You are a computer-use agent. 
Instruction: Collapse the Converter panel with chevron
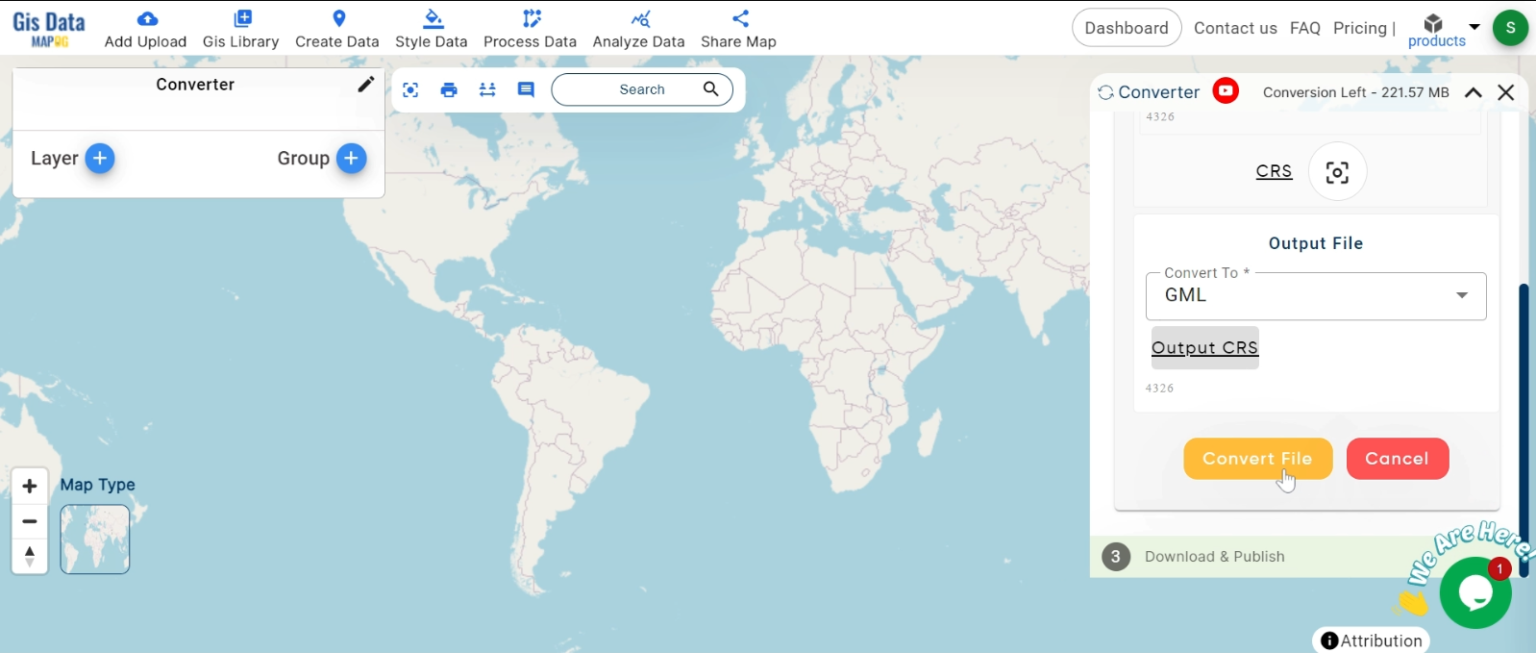(x=1473, y=92)
